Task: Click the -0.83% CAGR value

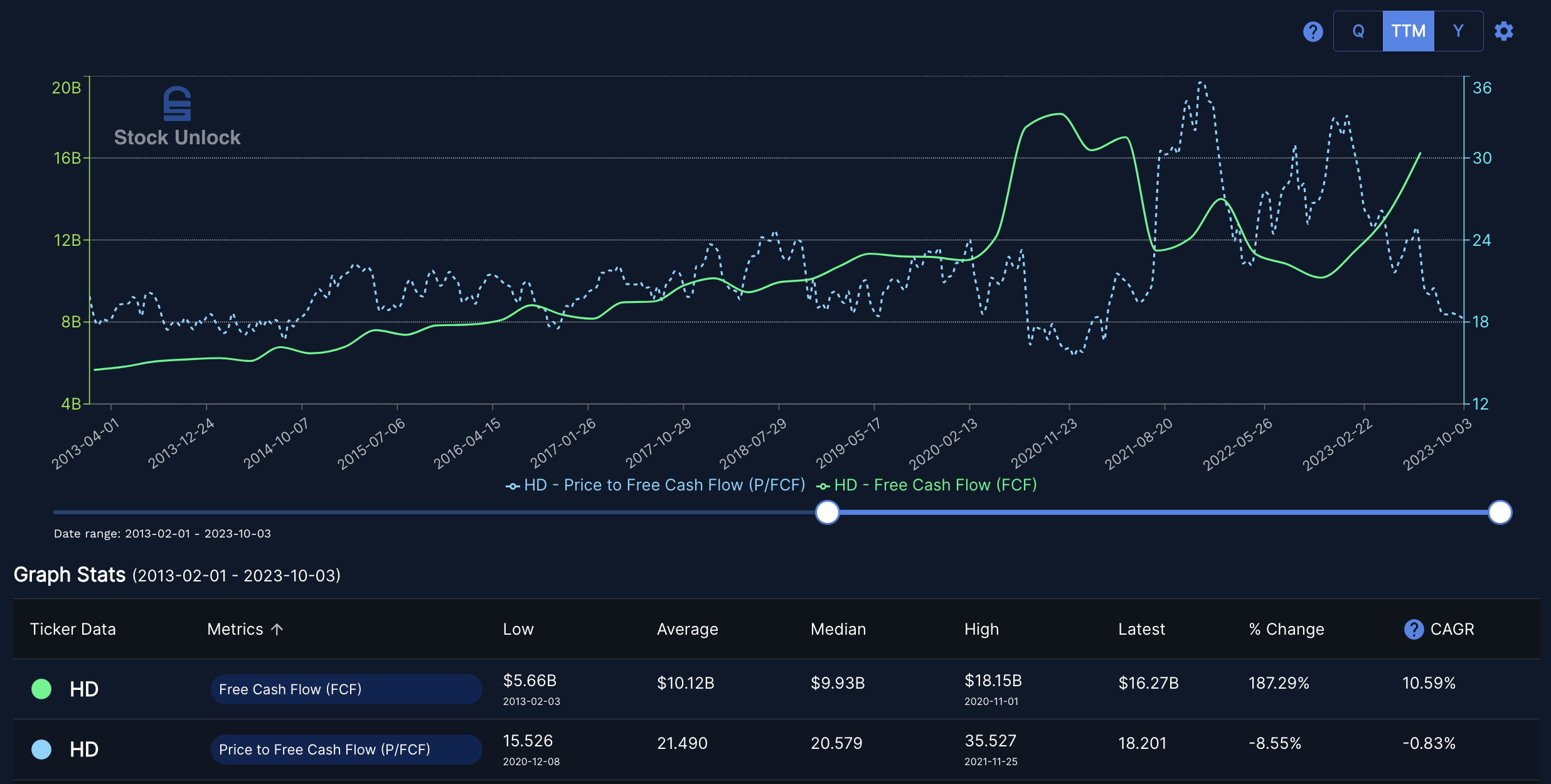Action: [1429, 743]
